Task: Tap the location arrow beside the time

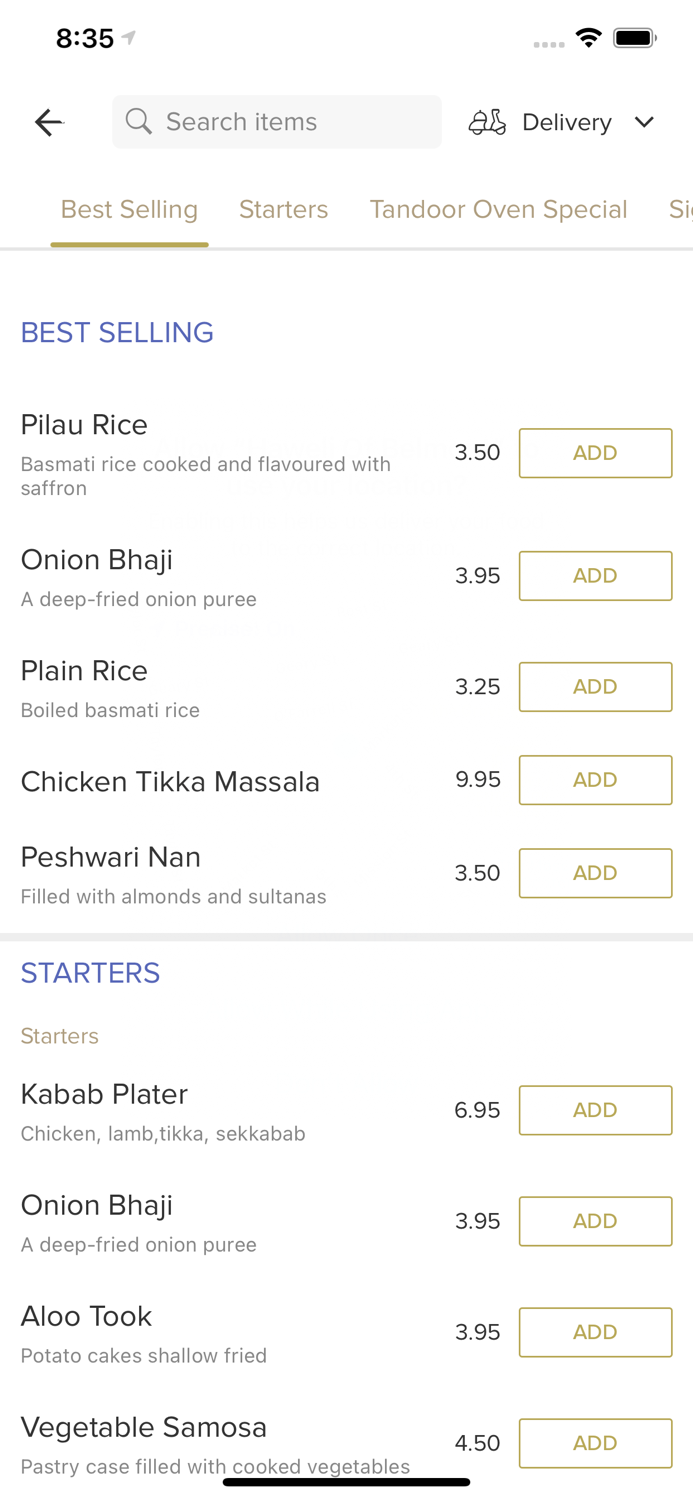Action: pyautogui.click(x=129, y=38)
